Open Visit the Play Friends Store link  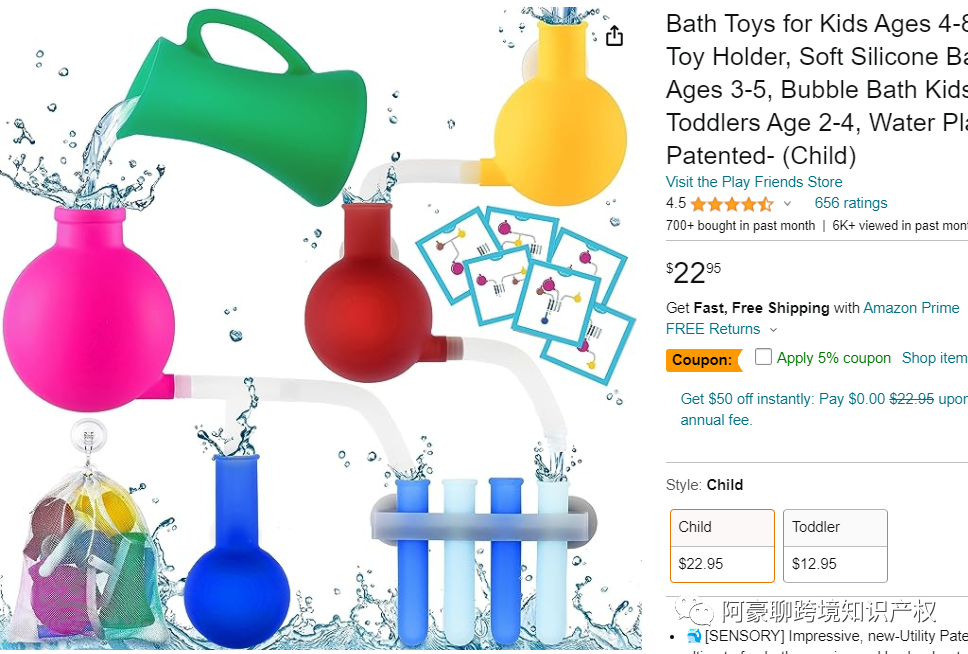tap(754, 182)
